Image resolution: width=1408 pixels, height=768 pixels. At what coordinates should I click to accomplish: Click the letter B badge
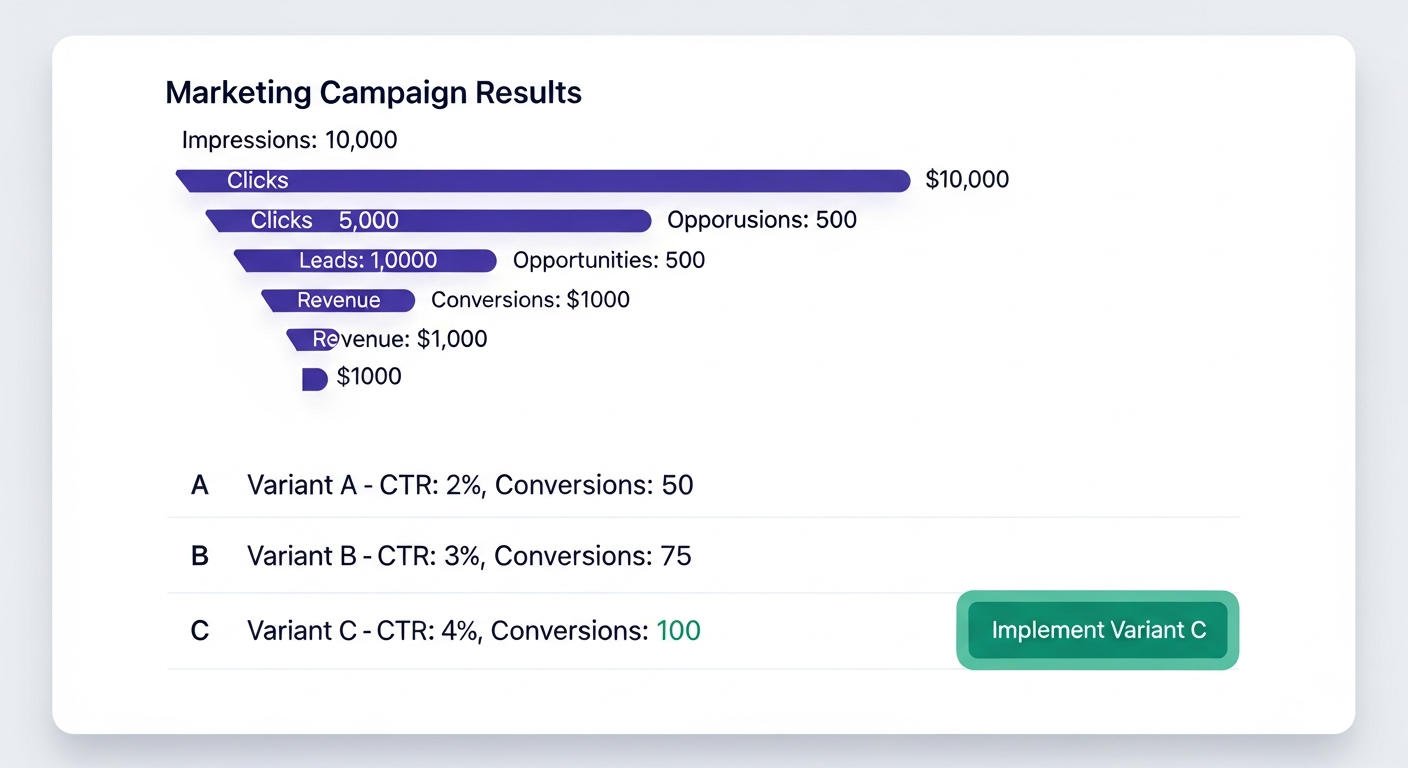200,555
